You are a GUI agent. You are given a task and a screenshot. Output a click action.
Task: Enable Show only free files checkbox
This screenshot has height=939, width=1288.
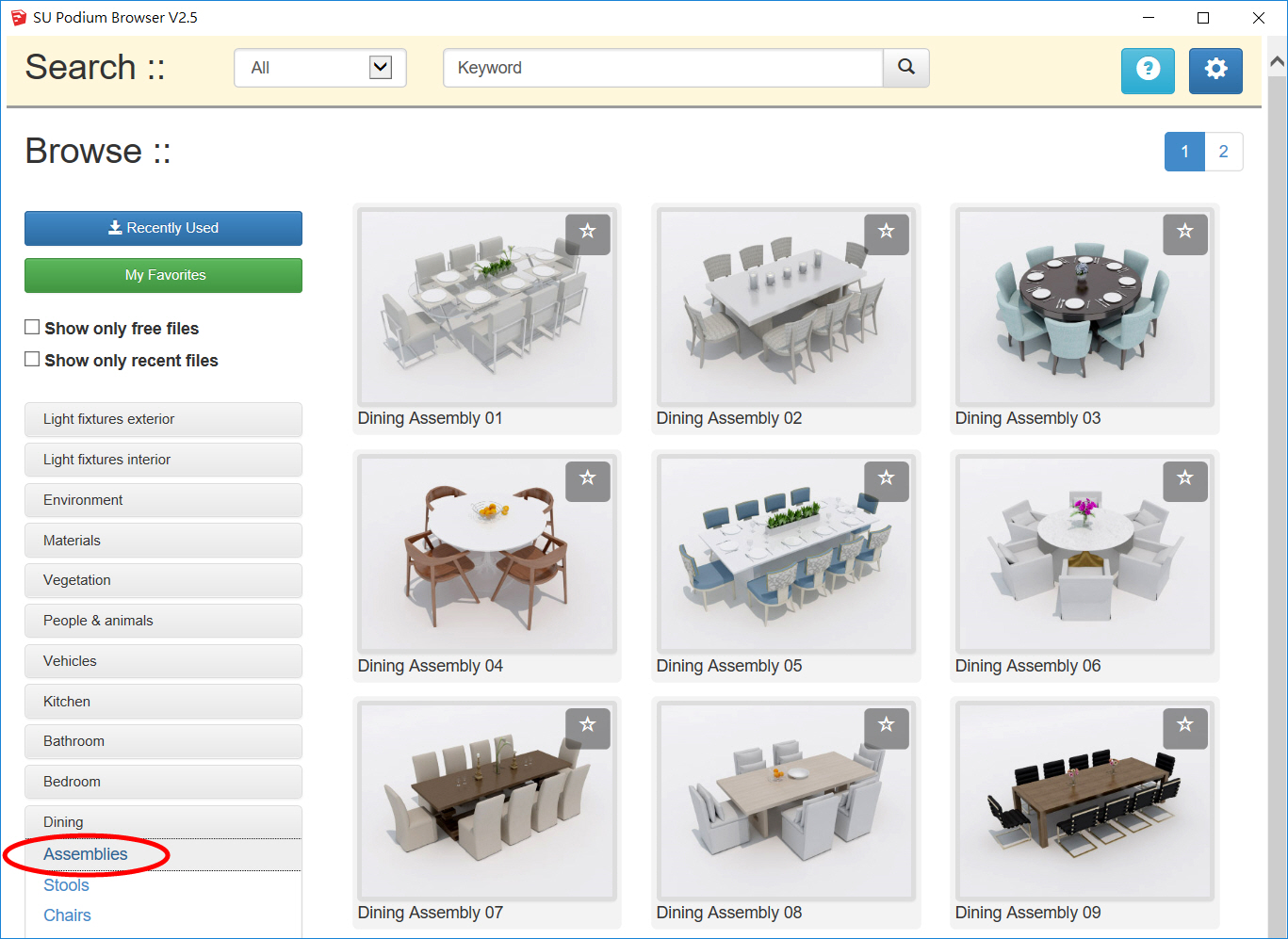click(32, 327)
